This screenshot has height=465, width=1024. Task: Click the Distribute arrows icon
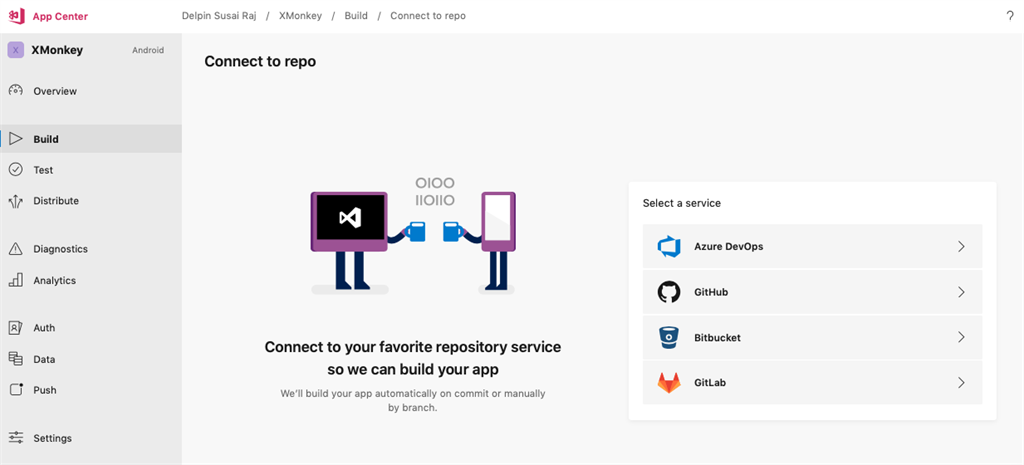(x=16, y=200)
